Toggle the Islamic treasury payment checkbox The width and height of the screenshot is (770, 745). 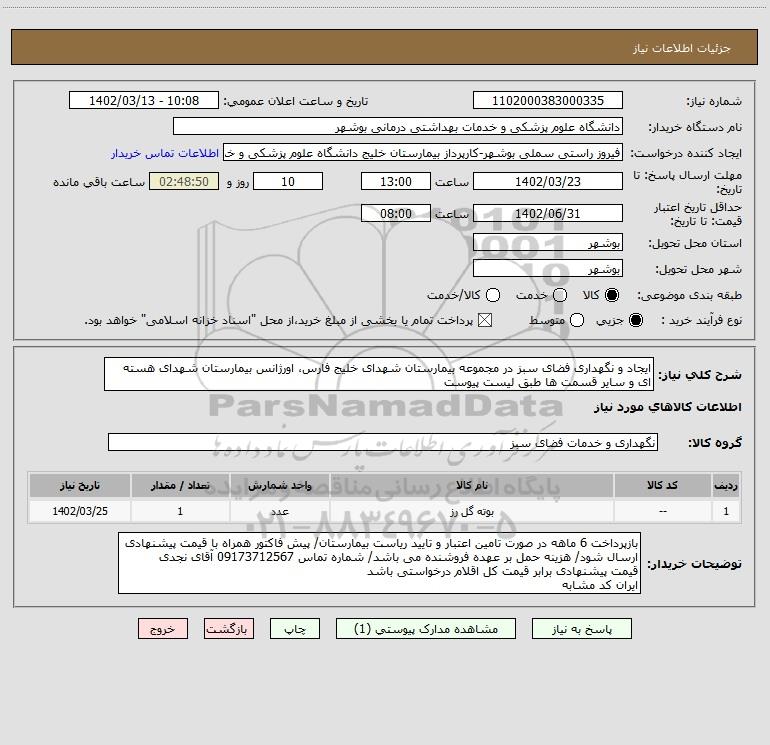485,321
